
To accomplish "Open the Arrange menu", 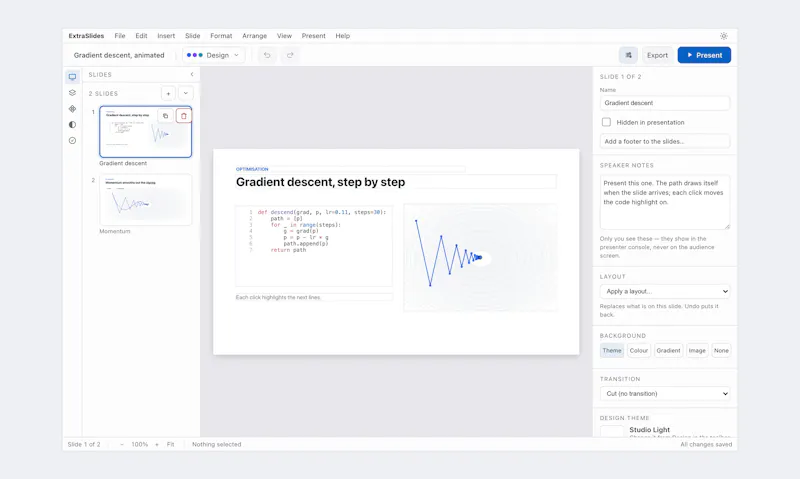I will point(255,36).
